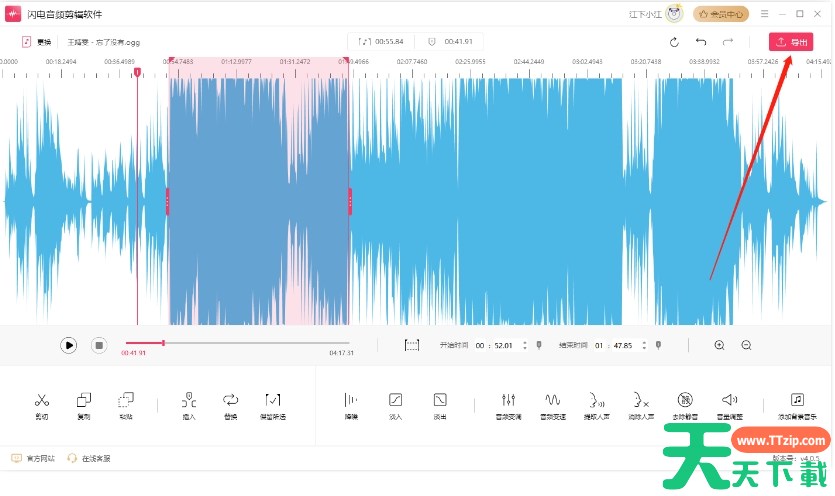The image size is (835, 496).
Task: Click the Replace (替换) icon
Action: pyautogui.click(x=231, y=400)
